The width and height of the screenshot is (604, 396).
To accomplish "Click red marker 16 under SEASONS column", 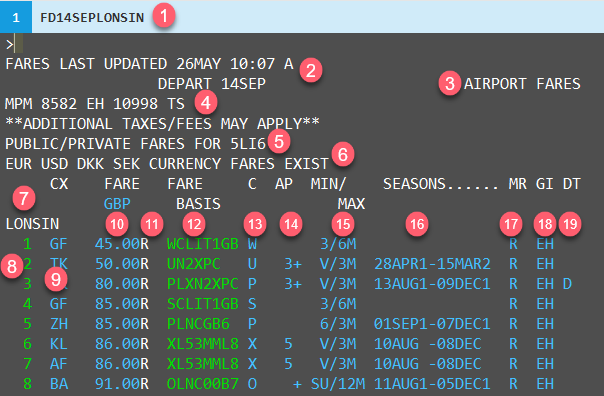I will tap(417, 224).
